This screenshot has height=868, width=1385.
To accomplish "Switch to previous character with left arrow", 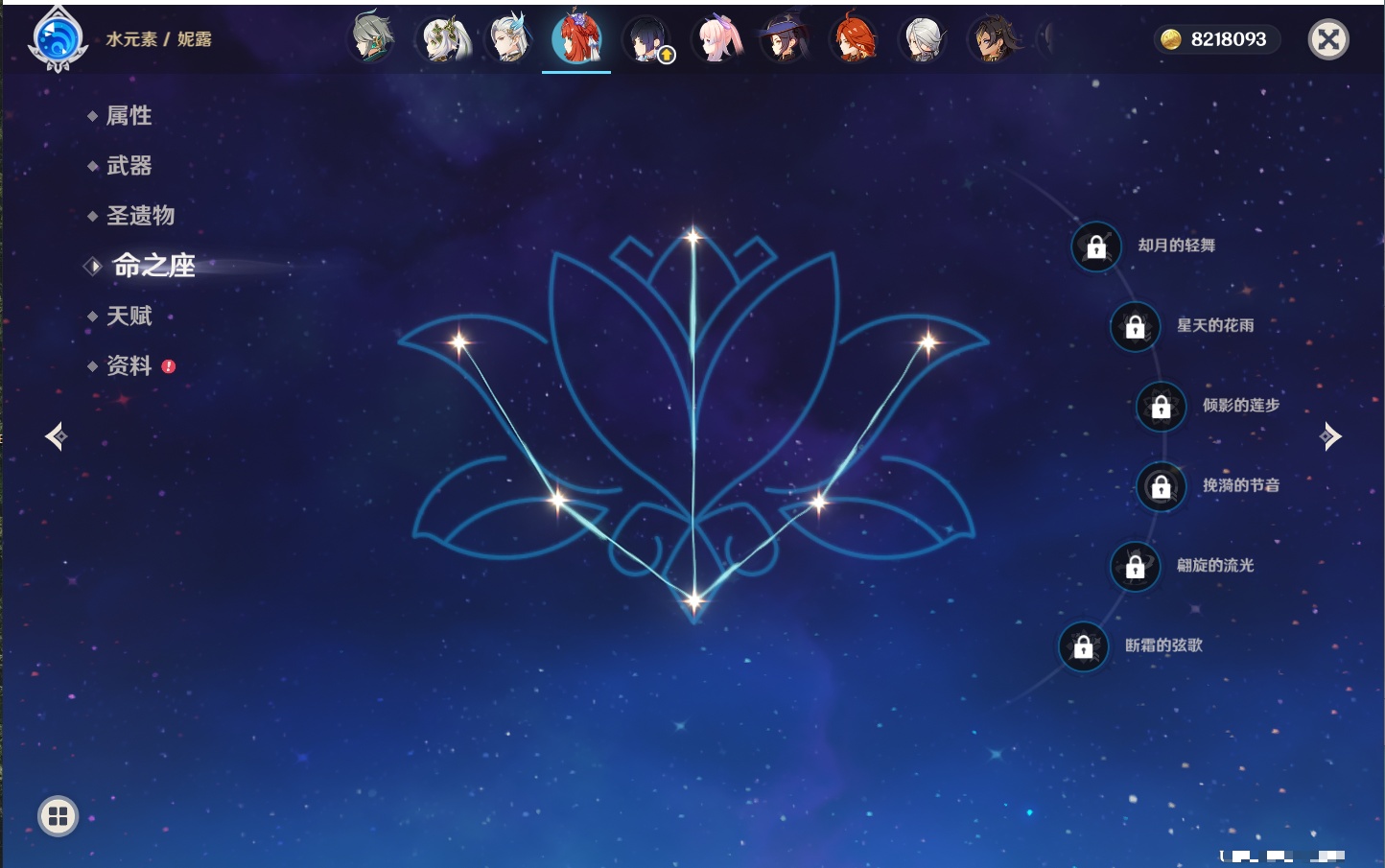I will coord(56,436).
